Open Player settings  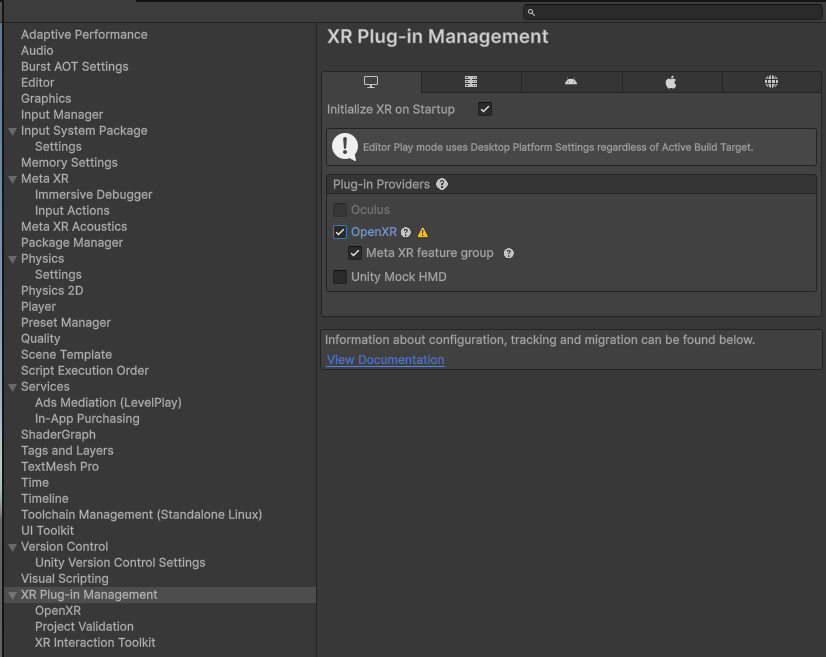tap(38, 307)
